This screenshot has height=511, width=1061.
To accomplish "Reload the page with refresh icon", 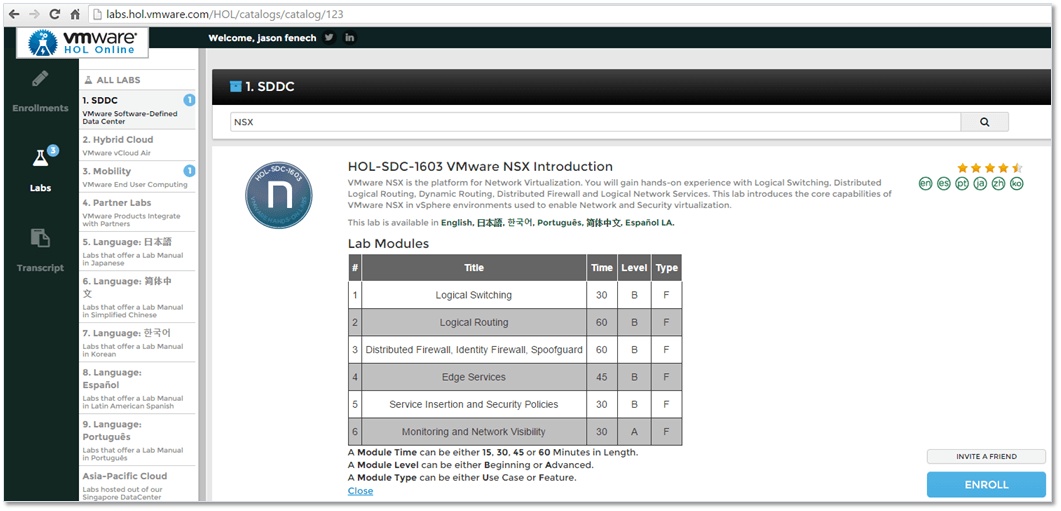I will tap(55, 14).
